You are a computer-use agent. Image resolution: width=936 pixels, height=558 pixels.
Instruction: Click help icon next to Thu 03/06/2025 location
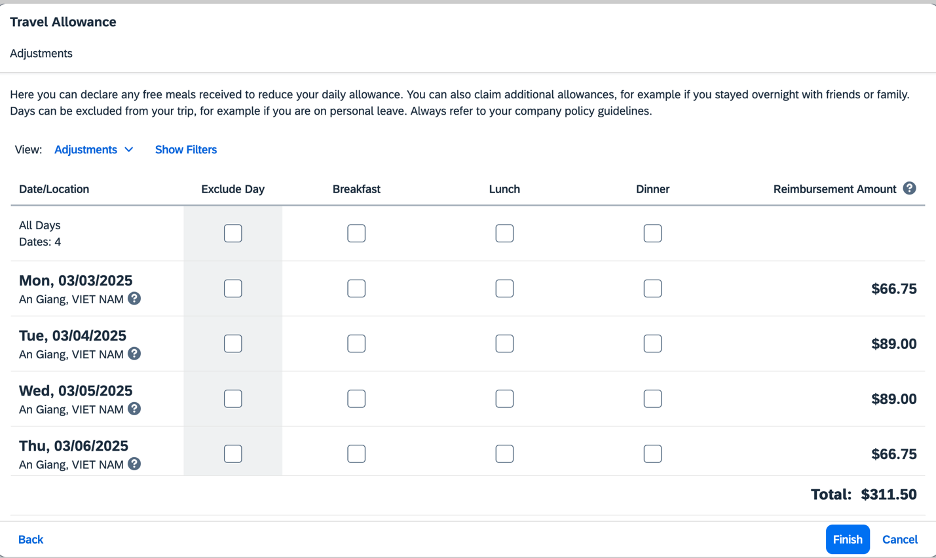[134, 464]
